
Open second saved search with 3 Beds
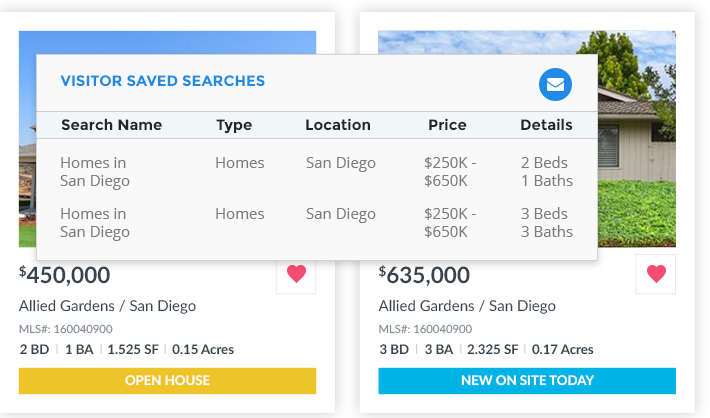317,222
